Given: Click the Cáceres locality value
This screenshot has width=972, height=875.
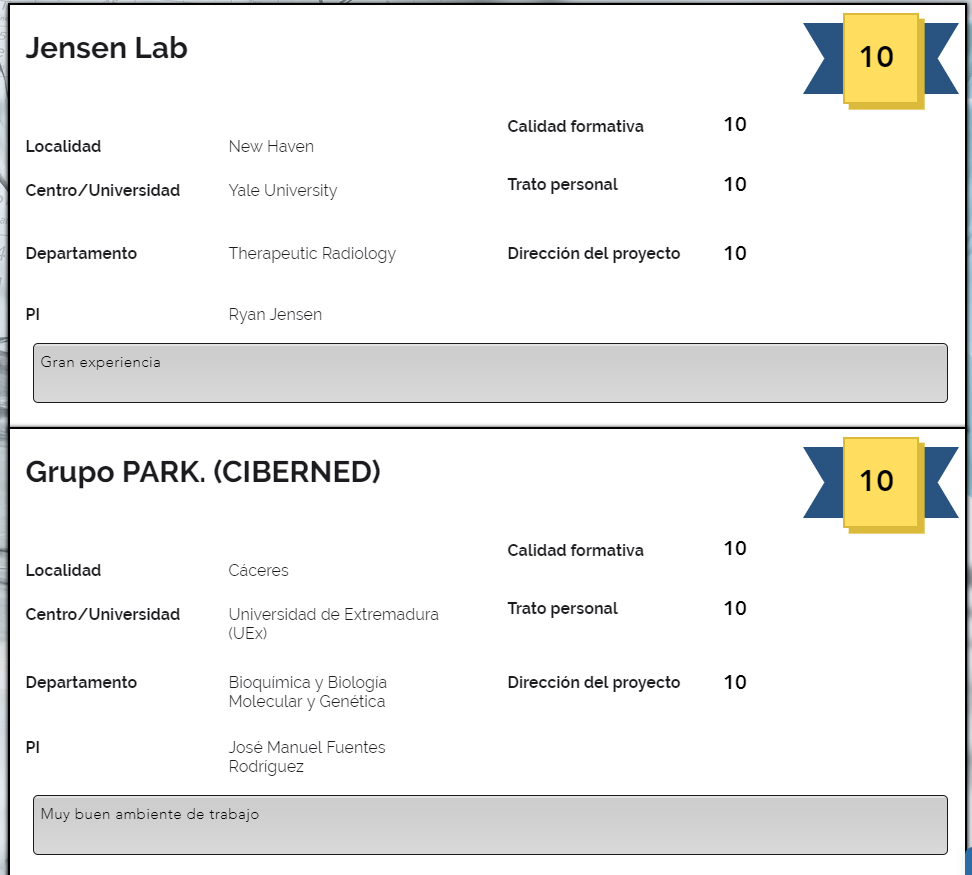Looking at the screenshot, I should (x=258, y=571).
